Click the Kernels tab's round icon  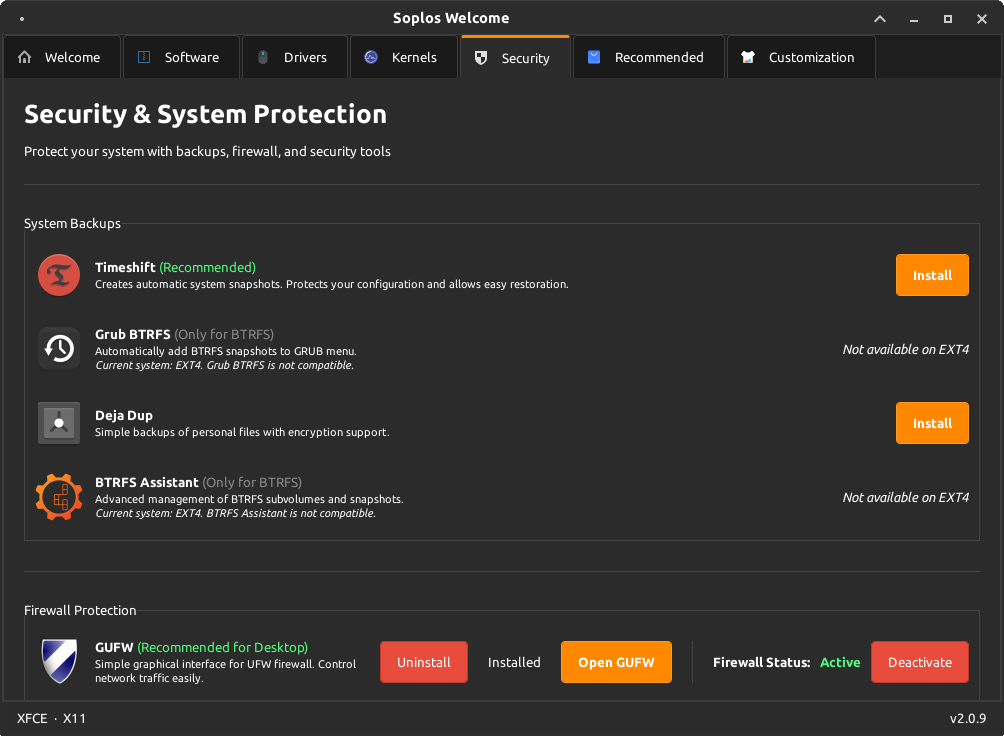371,57
